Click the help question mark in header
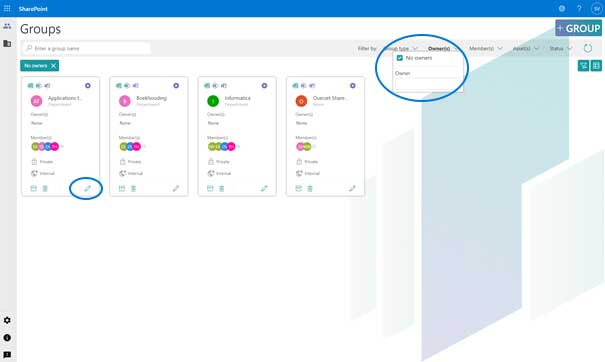 pyautogui.click(x=579, y=8)
